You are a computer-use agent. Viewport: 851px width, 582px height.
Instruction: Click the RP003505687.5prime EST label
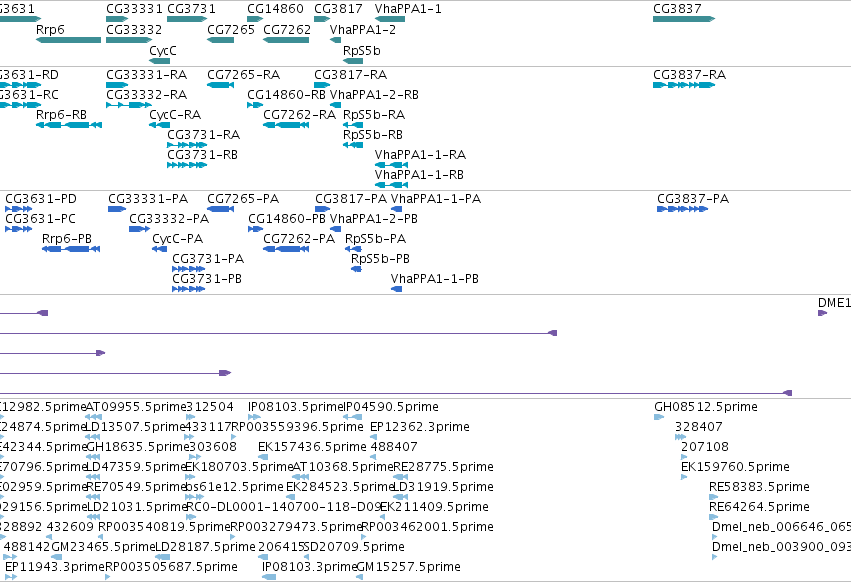pos(172,567)
